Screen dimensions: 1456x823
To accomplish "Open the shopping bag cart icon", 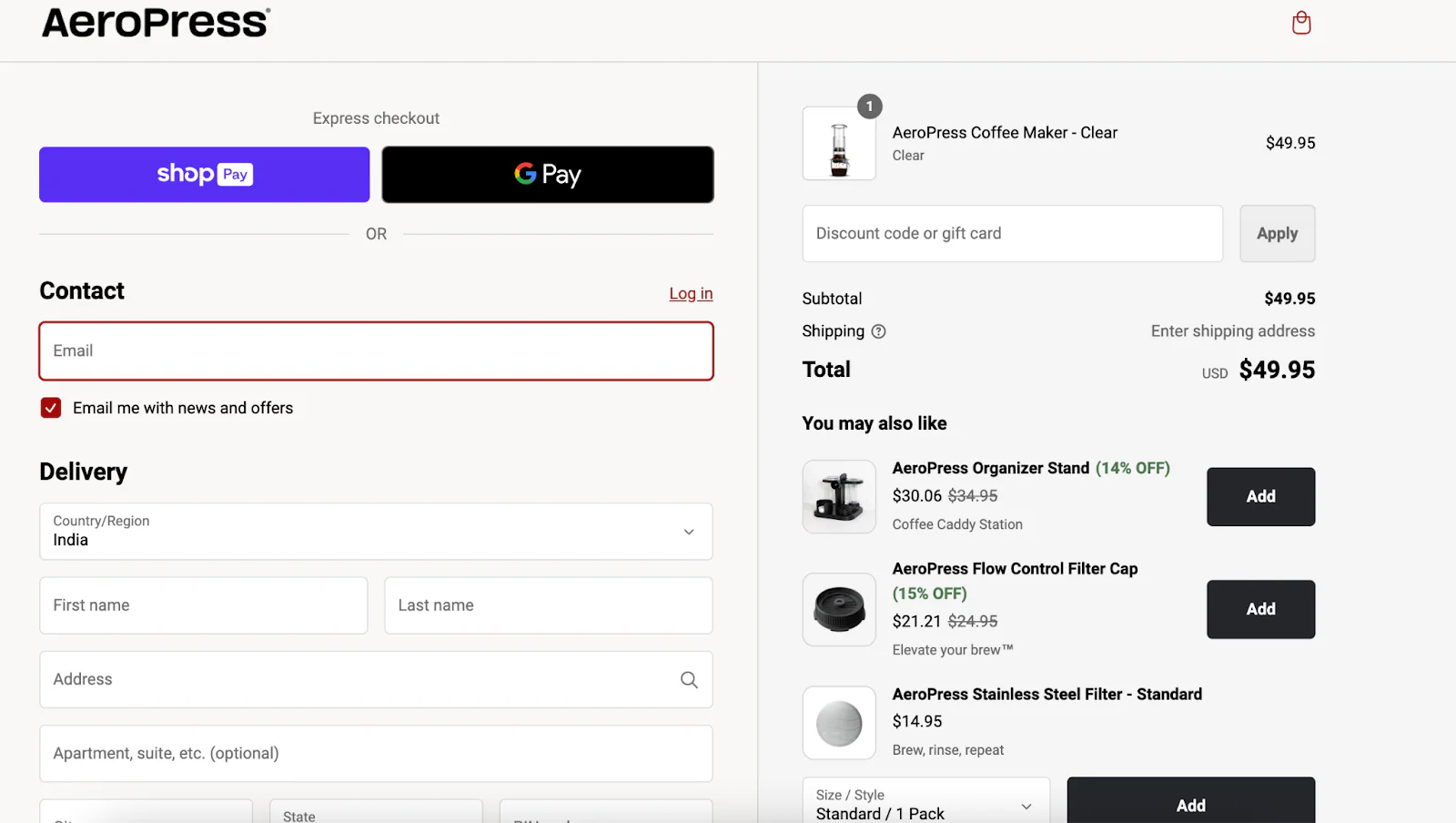I will 1301,23.
